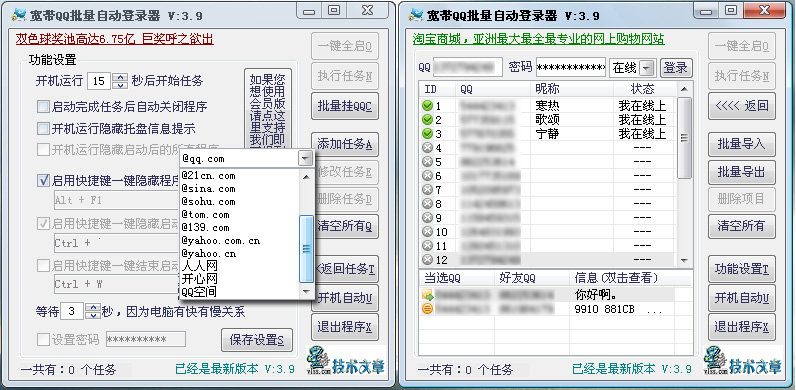Click the 如果您想使用会员版 notice button
This screenshot has height=390, width=796.
point(268,109)
